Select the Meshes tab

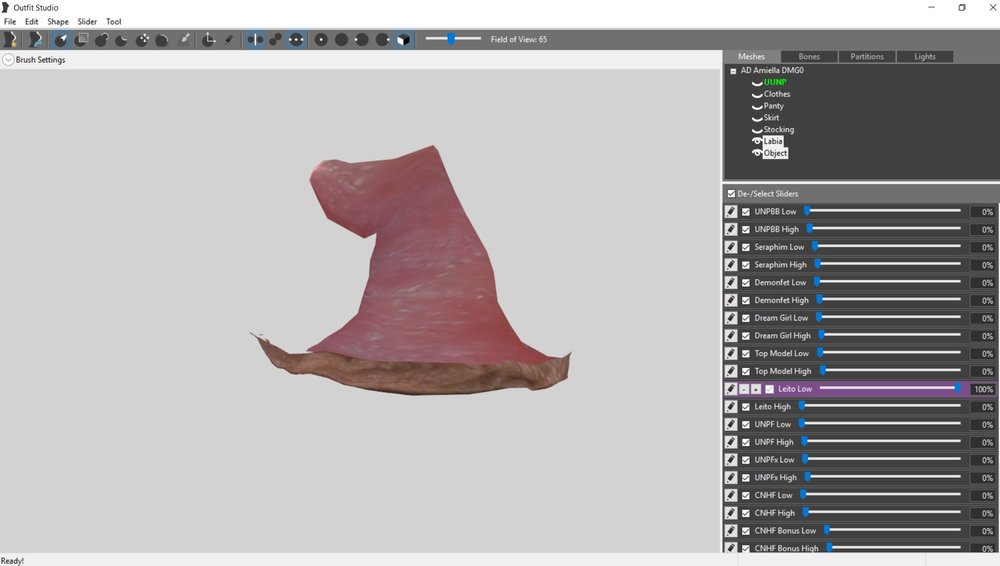pos(751,56)
